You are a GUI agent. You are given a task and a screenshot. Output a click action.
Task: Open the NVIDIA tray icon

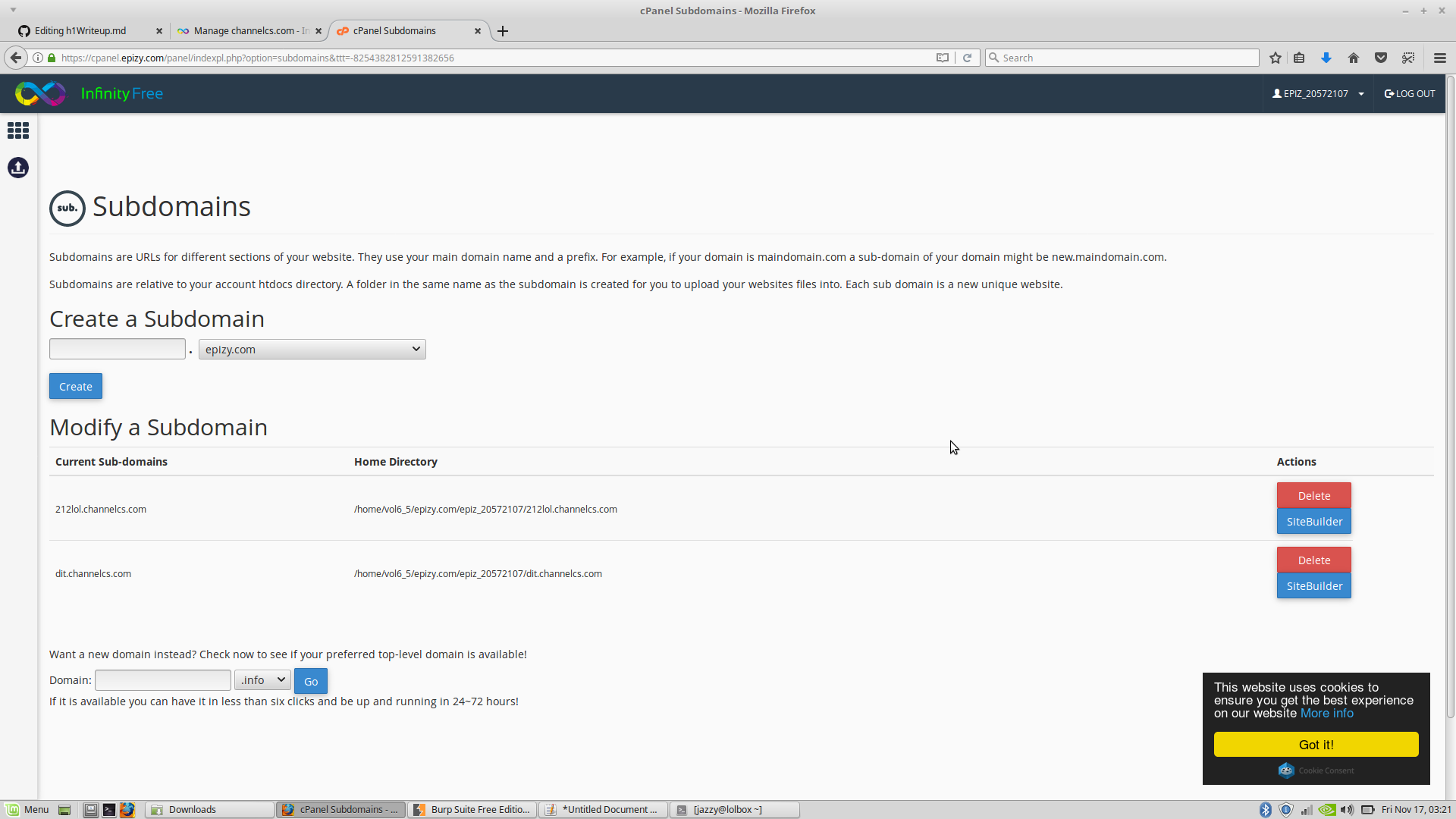point(1327,810)
